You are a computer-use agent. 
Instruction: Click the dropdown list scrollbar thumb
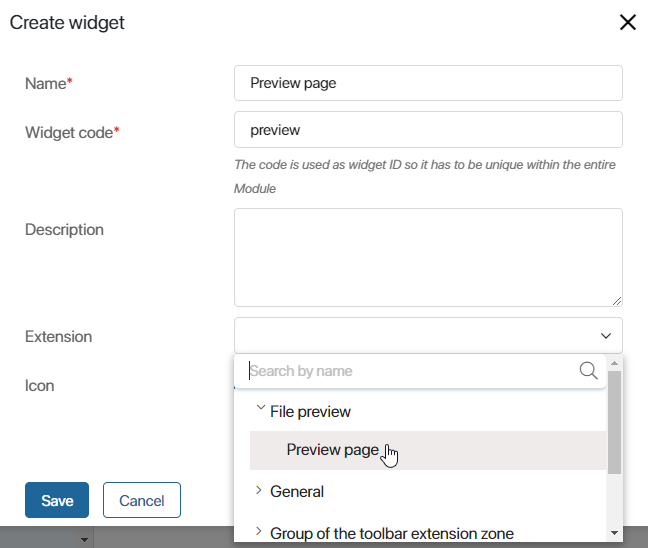click(x=615, y=422)
